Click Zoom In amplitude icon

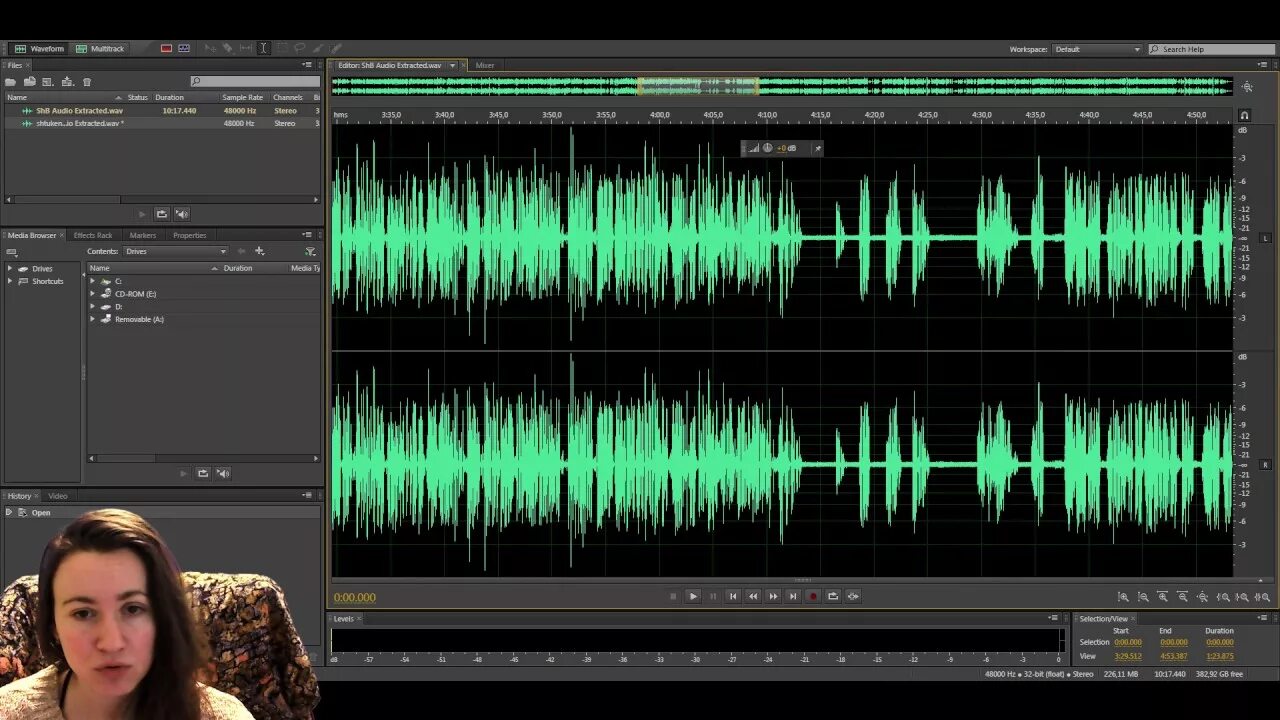pyautogui.click(x=1123, y=597)
